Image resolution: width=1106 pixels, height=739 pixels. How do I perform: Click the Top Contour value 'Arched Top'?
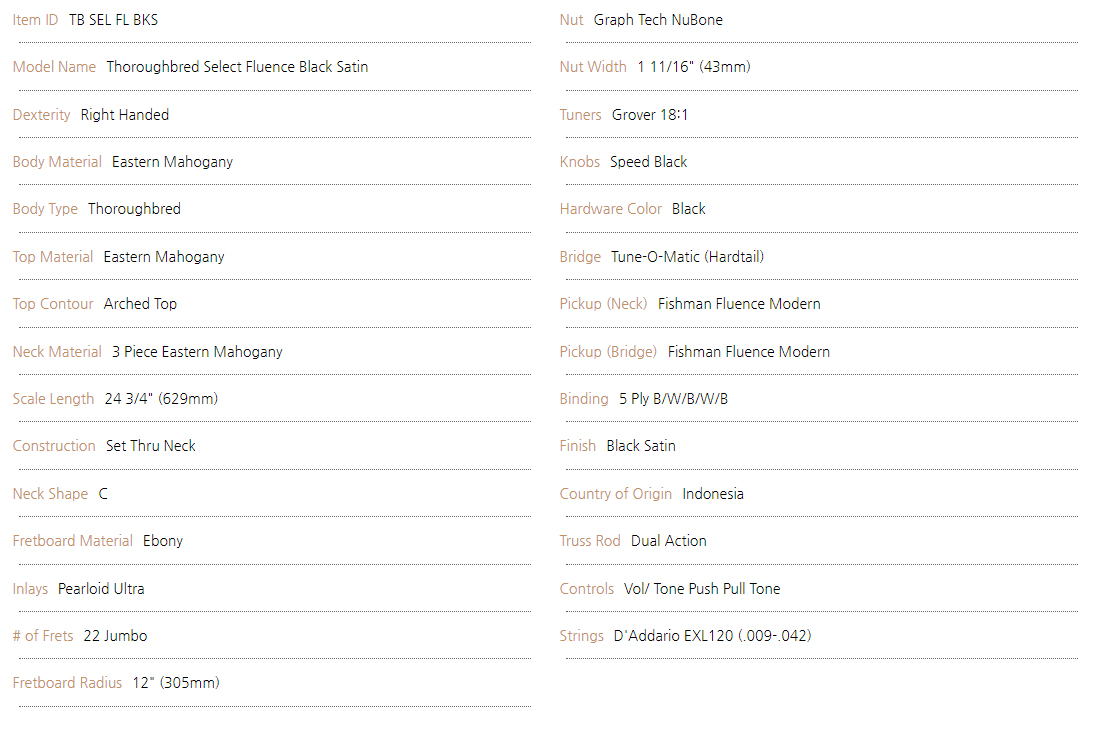[140, 304]
